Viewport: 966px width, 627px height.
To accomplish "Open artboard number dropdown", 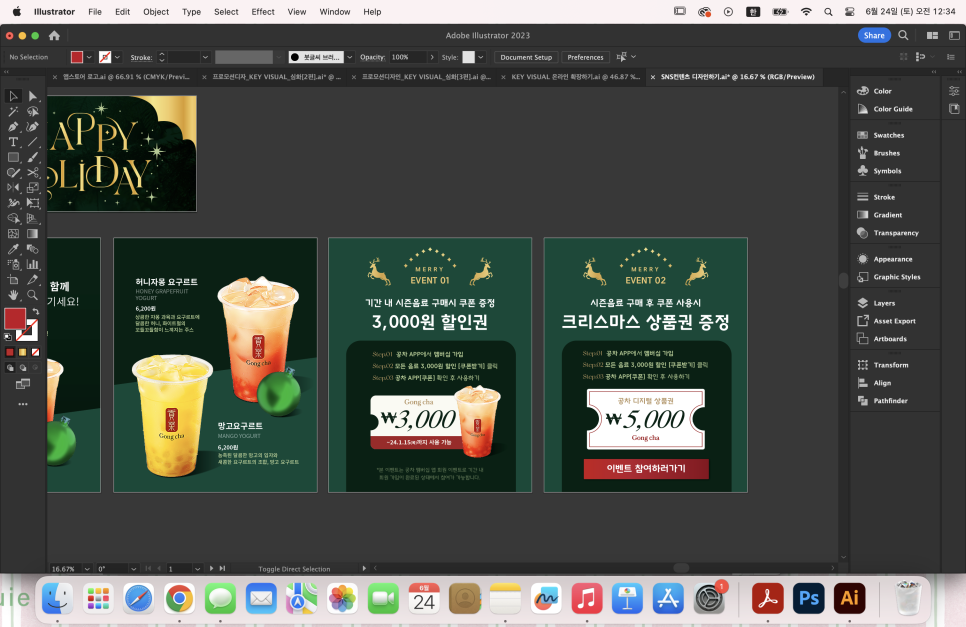I will [197, 569].
